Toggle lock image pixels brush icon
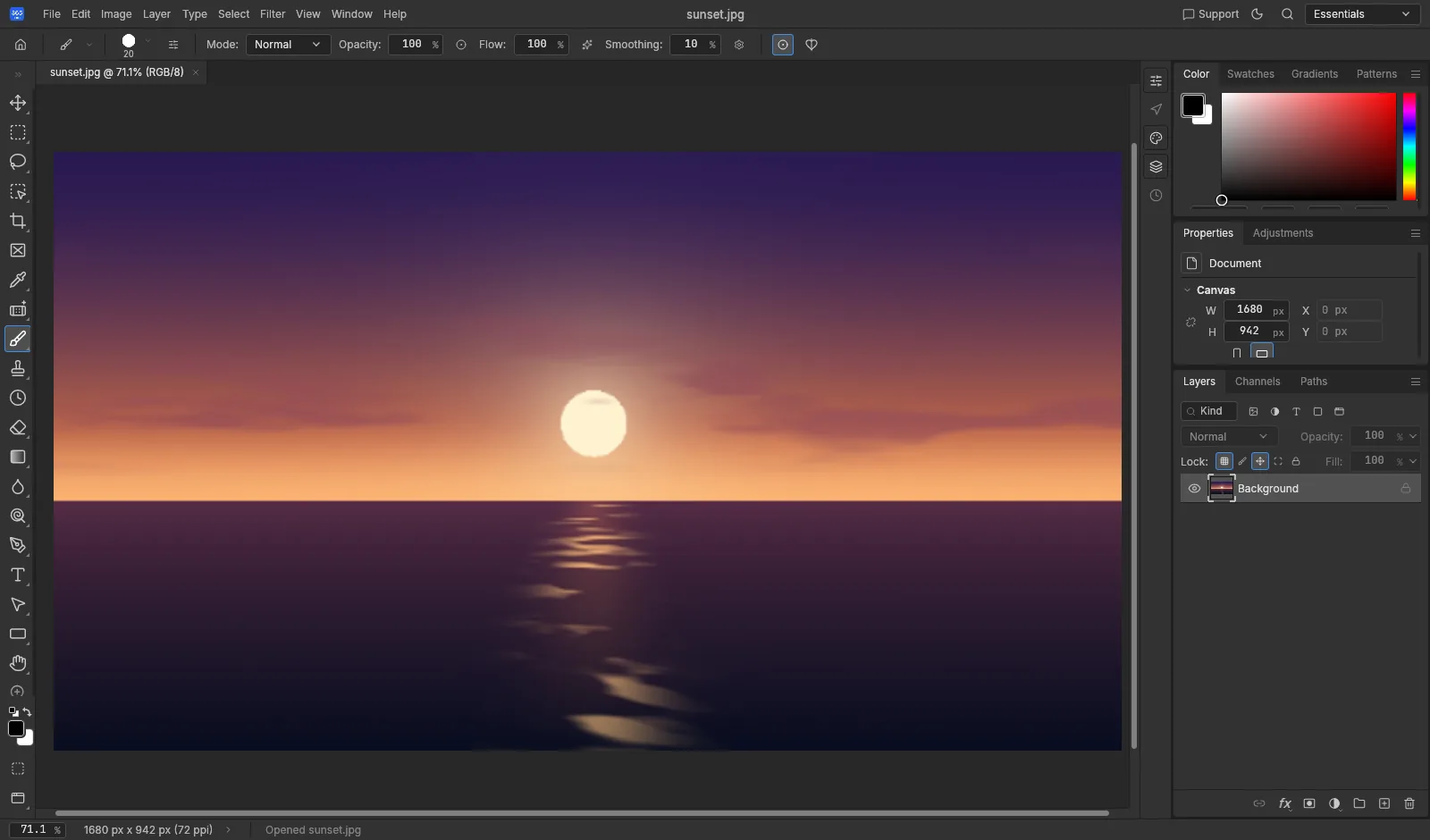The image size is (1430, 840). point(1242,461)
